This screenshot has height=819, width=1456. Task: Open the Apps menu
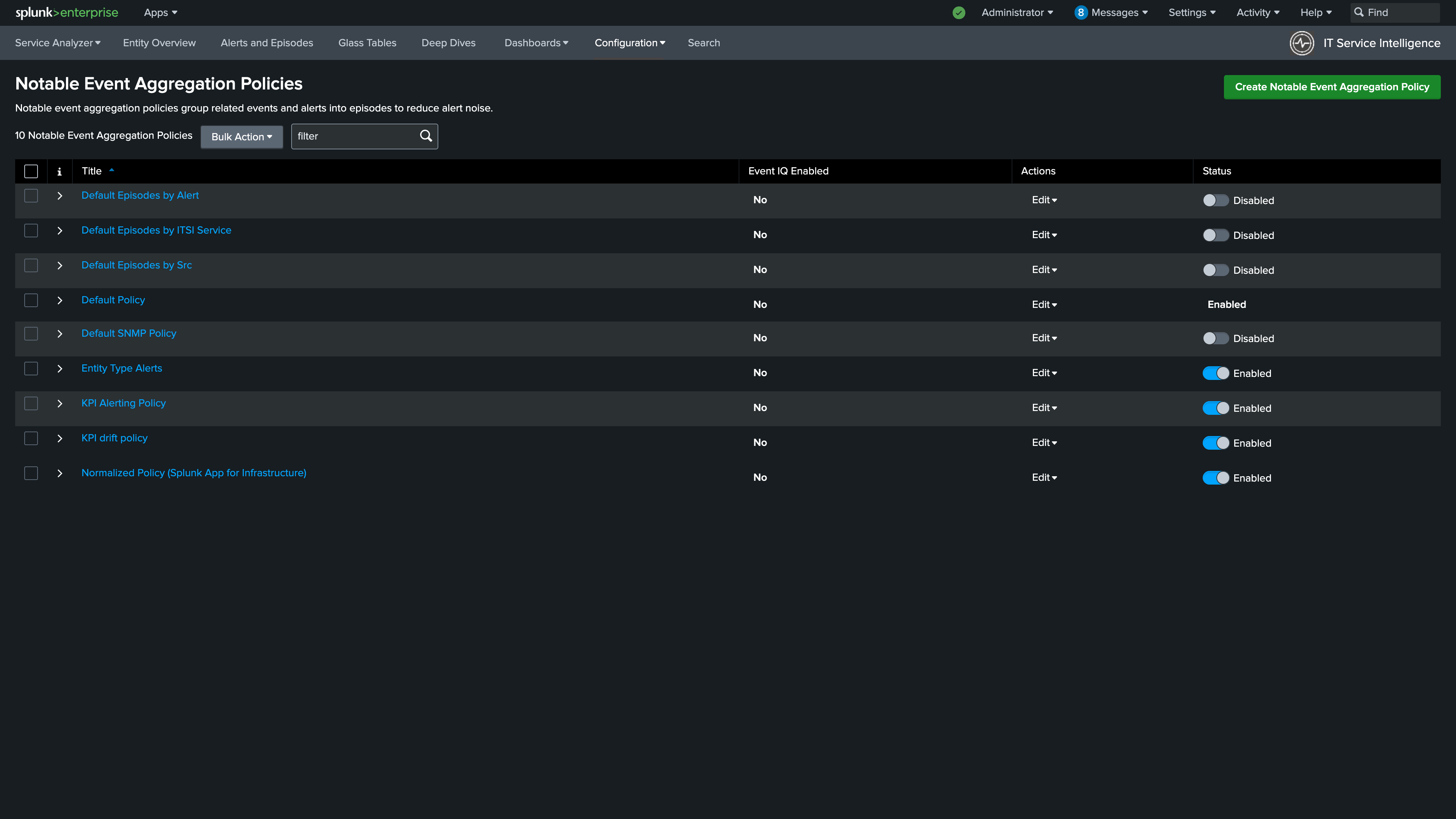click(x=160, y=13)
